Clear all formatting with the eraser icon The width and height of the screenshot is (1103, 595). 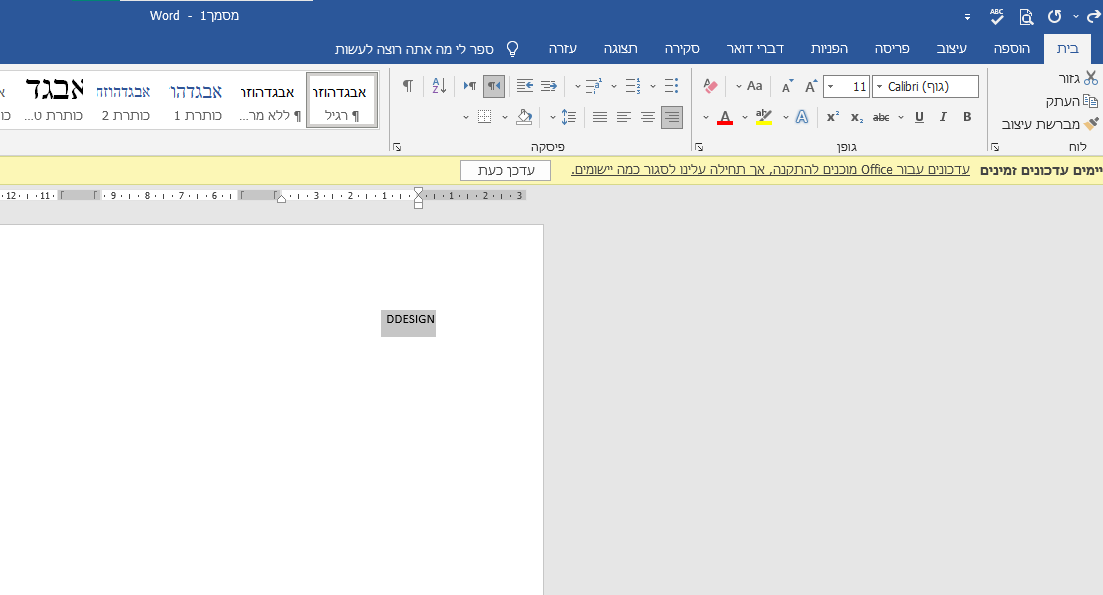pos(710,86)
